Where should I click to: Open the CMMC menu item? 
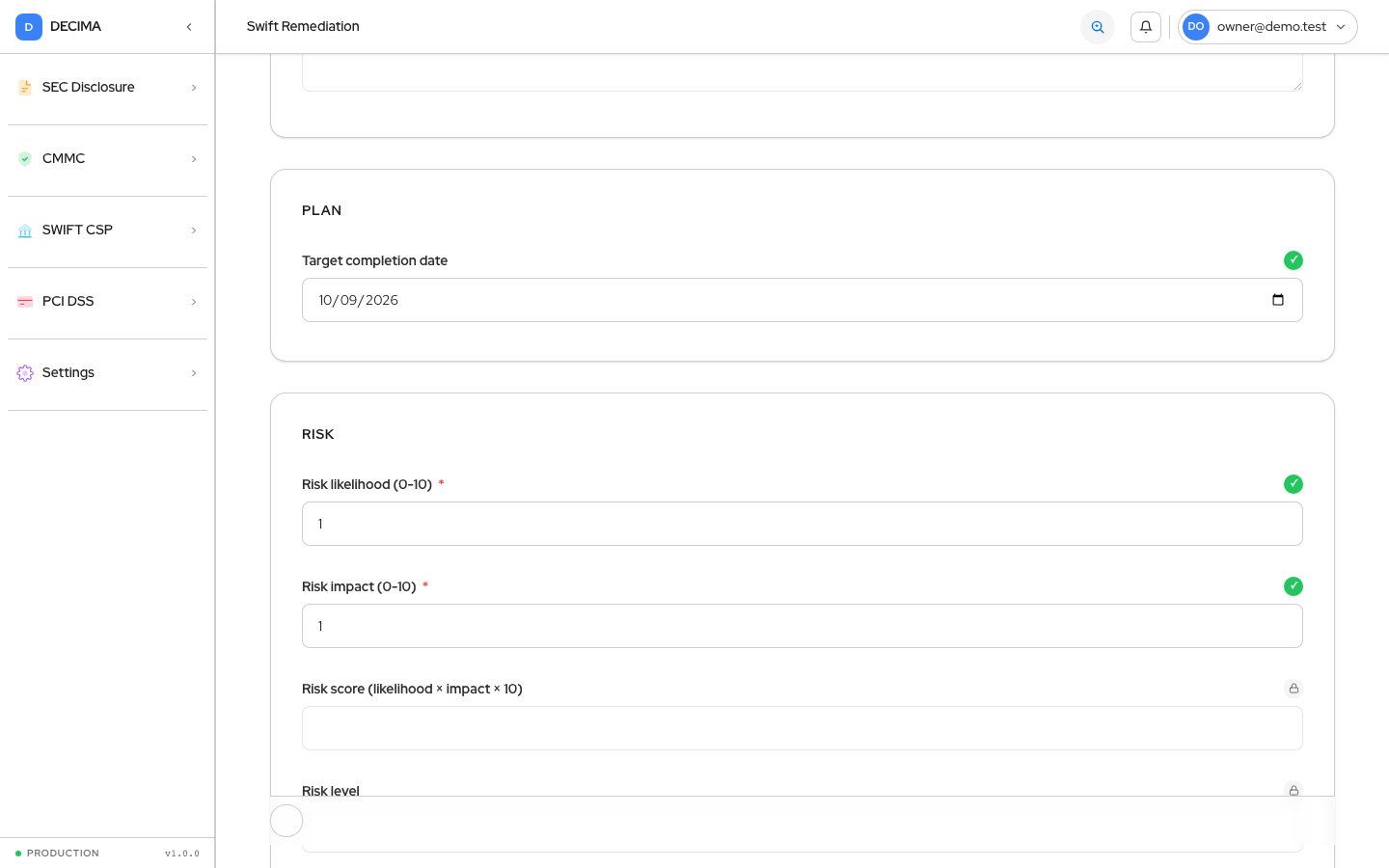[x=107, y=159]
